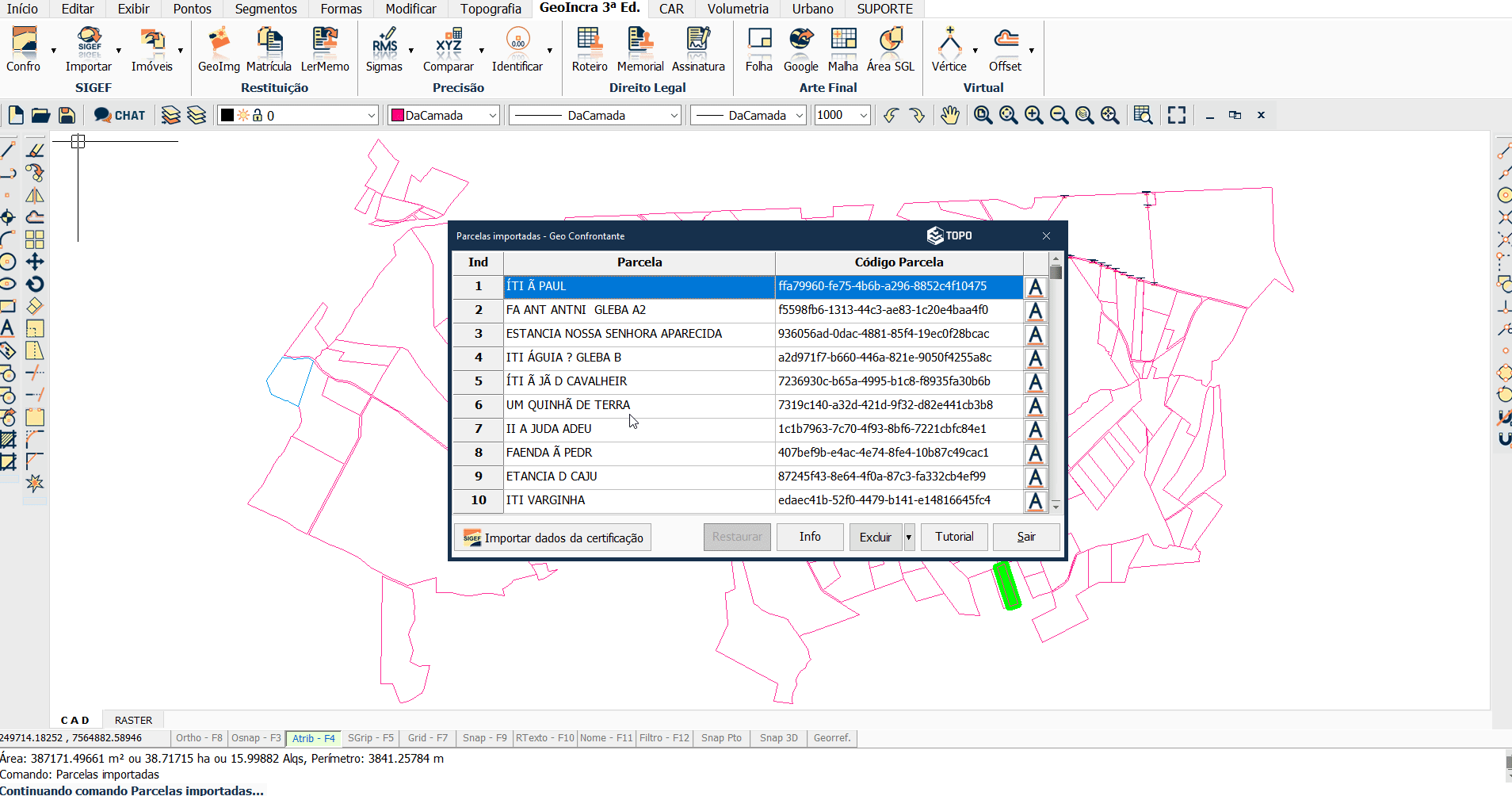Screen dimensions: 1512x796
Task: Click the fullscreen extents icon
Action: coord(1177,116)
